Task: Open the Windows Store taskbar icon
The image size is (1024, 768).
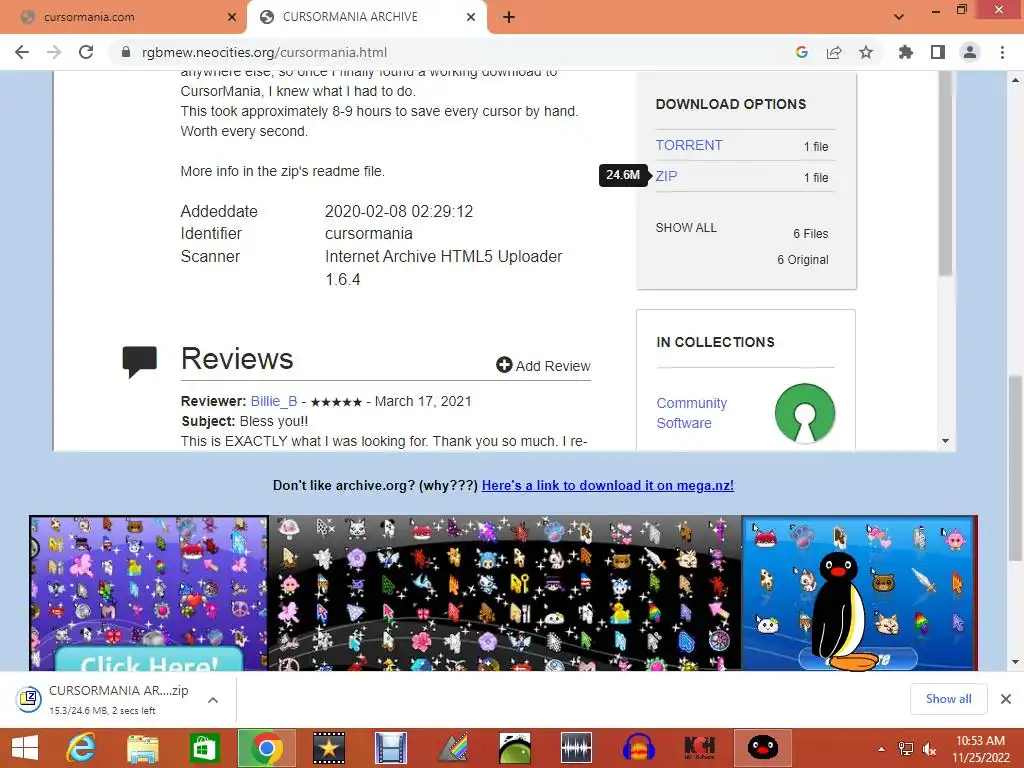Action: (204, 748)
